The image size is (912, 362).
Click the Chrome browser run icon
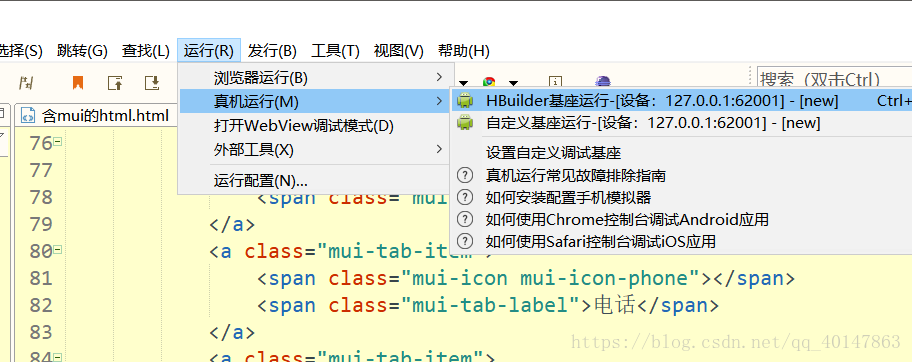489,83
